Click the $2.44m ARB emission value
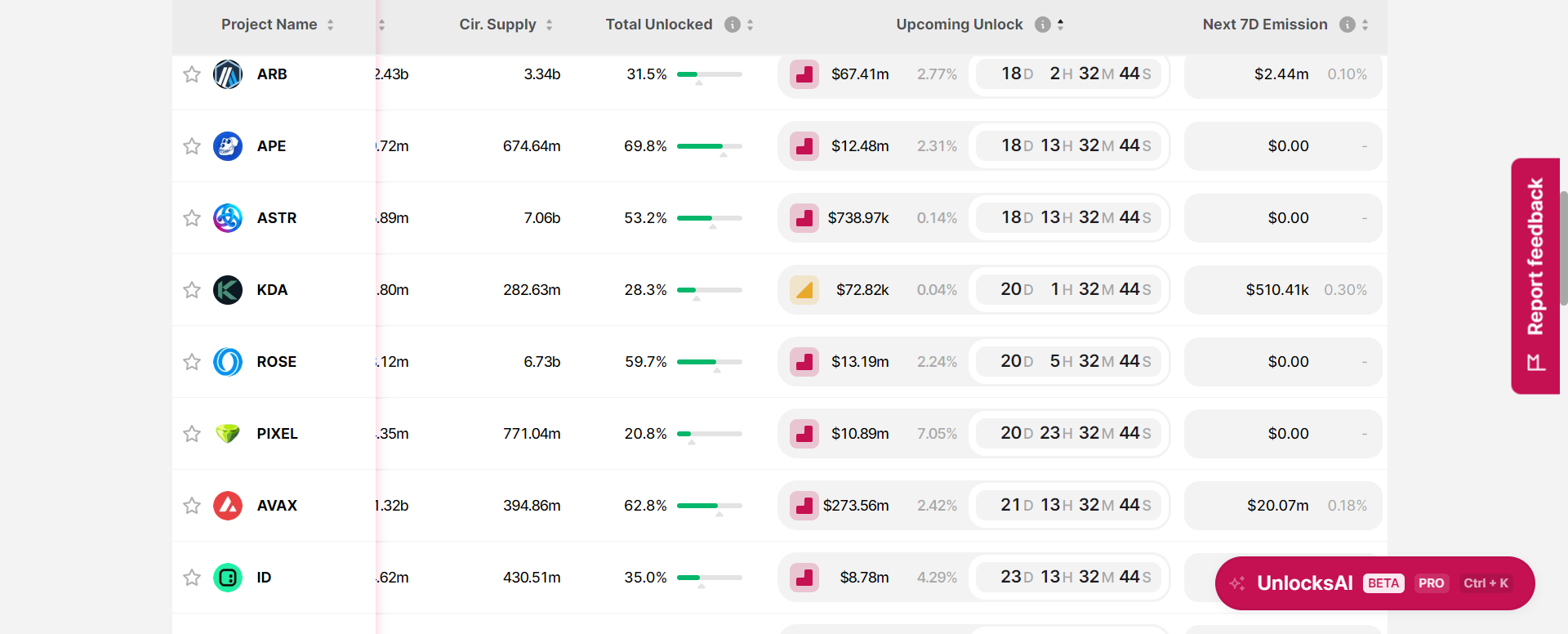The width and height of the screenshot is (1568, 634). (x=1281, y=74)
